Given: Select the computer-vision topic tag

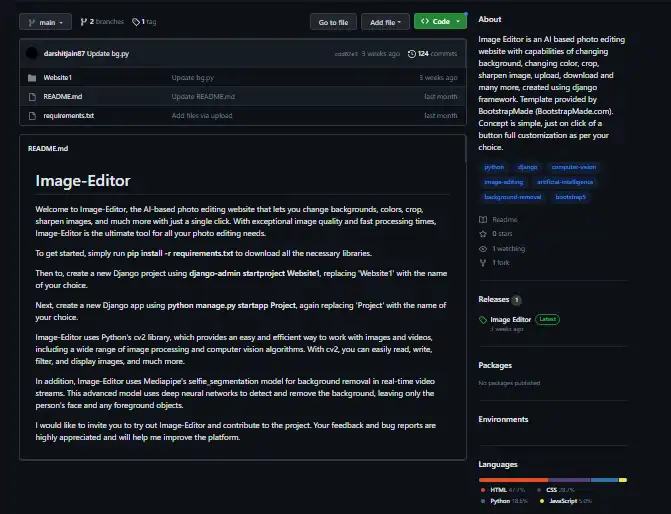Looking at the screenshot, I should 573,167.
